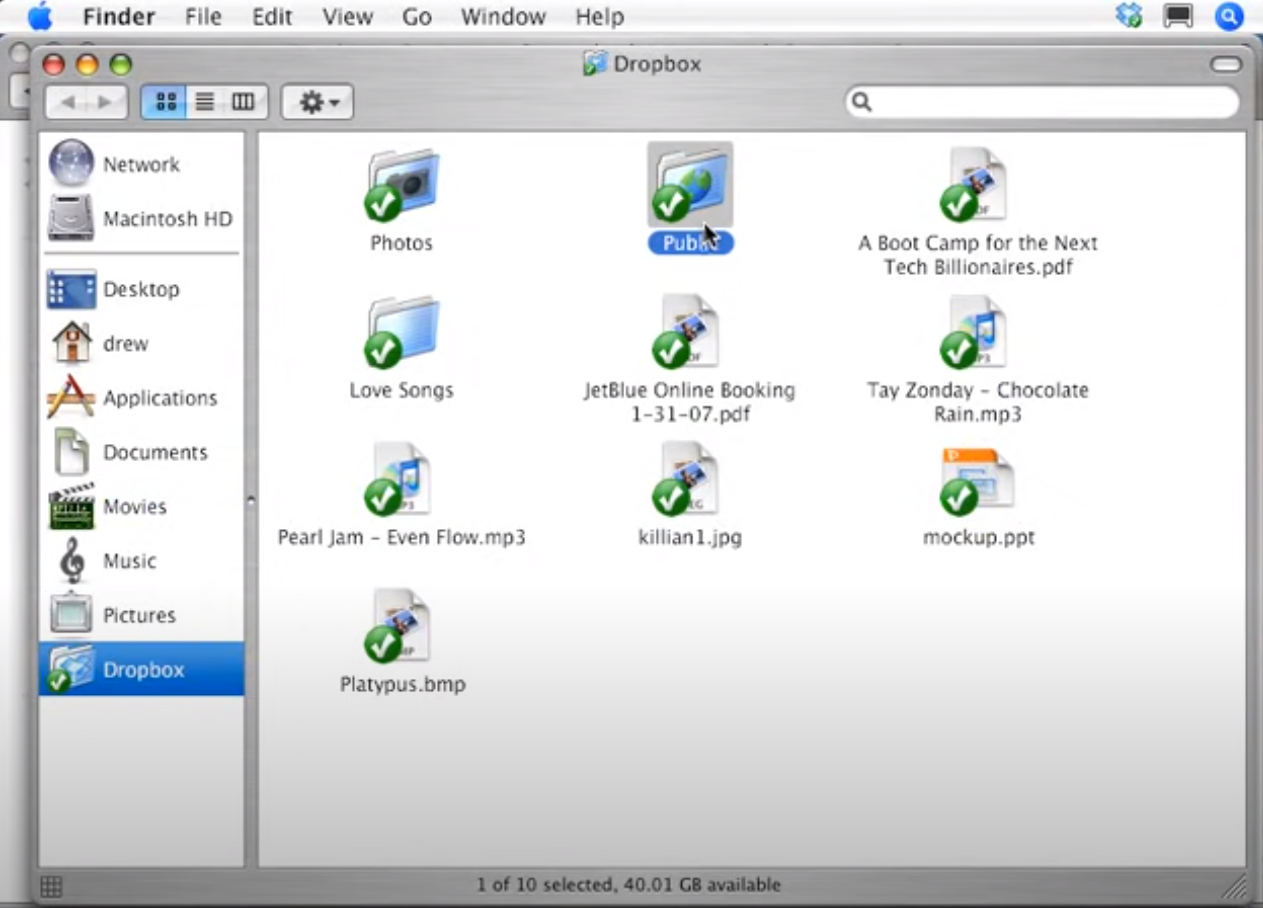Open Movies in the sidebar

pyautogui.click(x=141, y=506)
